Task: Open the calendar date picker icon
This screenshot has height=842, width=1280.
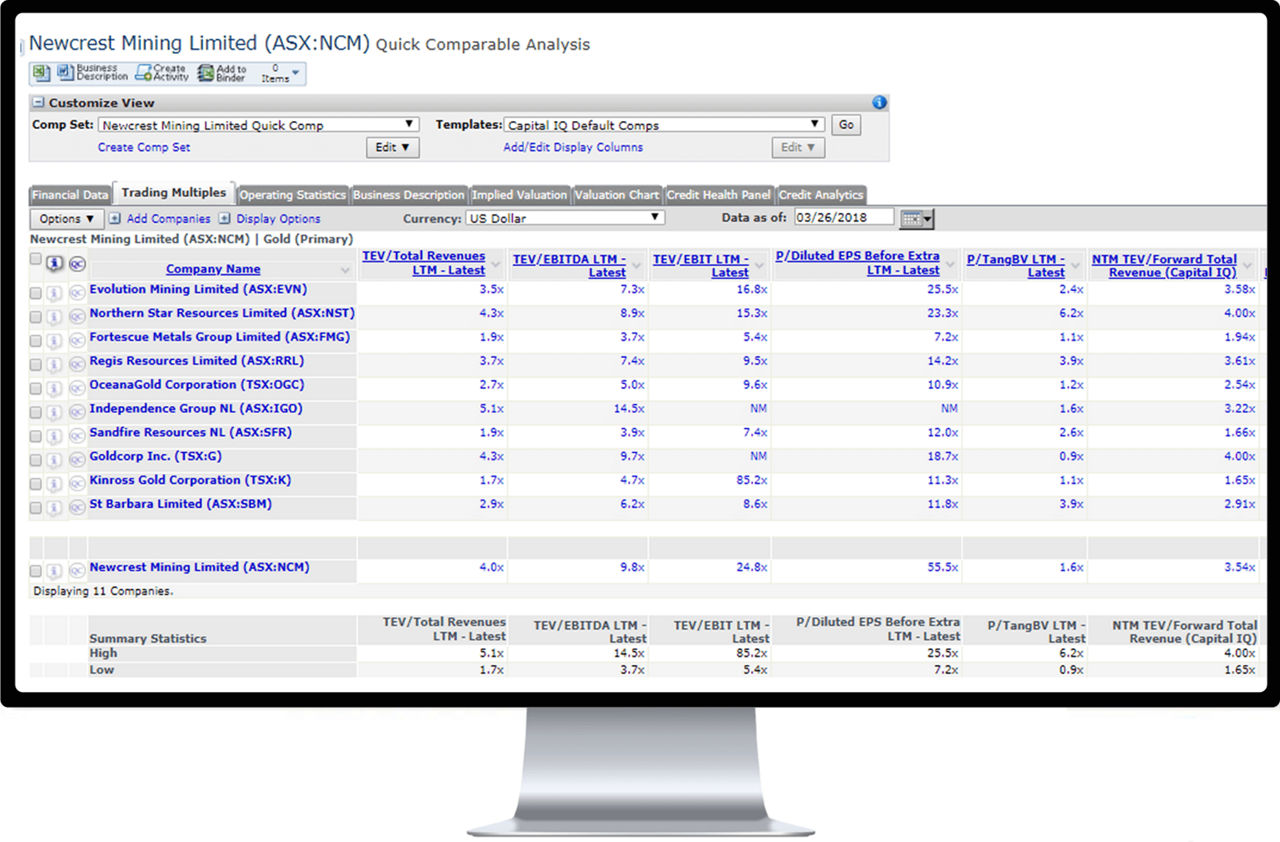Action: [x=915, y=218]
